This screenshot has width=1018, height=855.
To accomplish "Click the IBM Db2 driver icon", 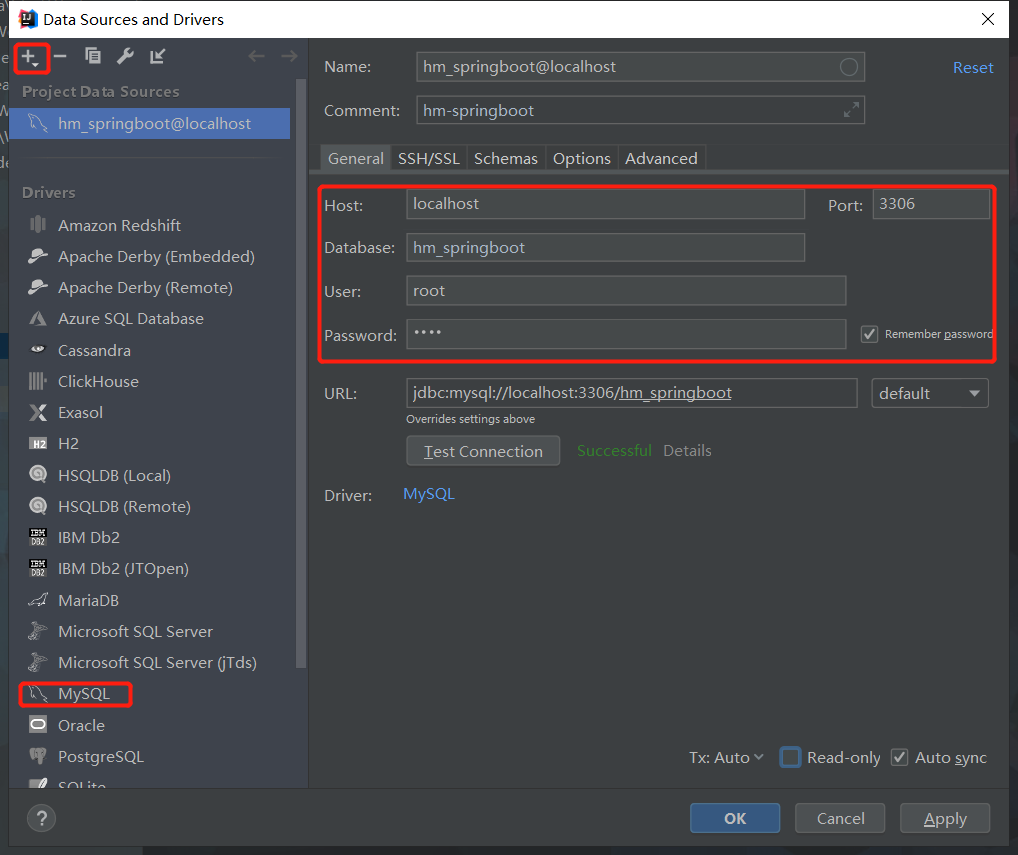I will tap(38, 537).
